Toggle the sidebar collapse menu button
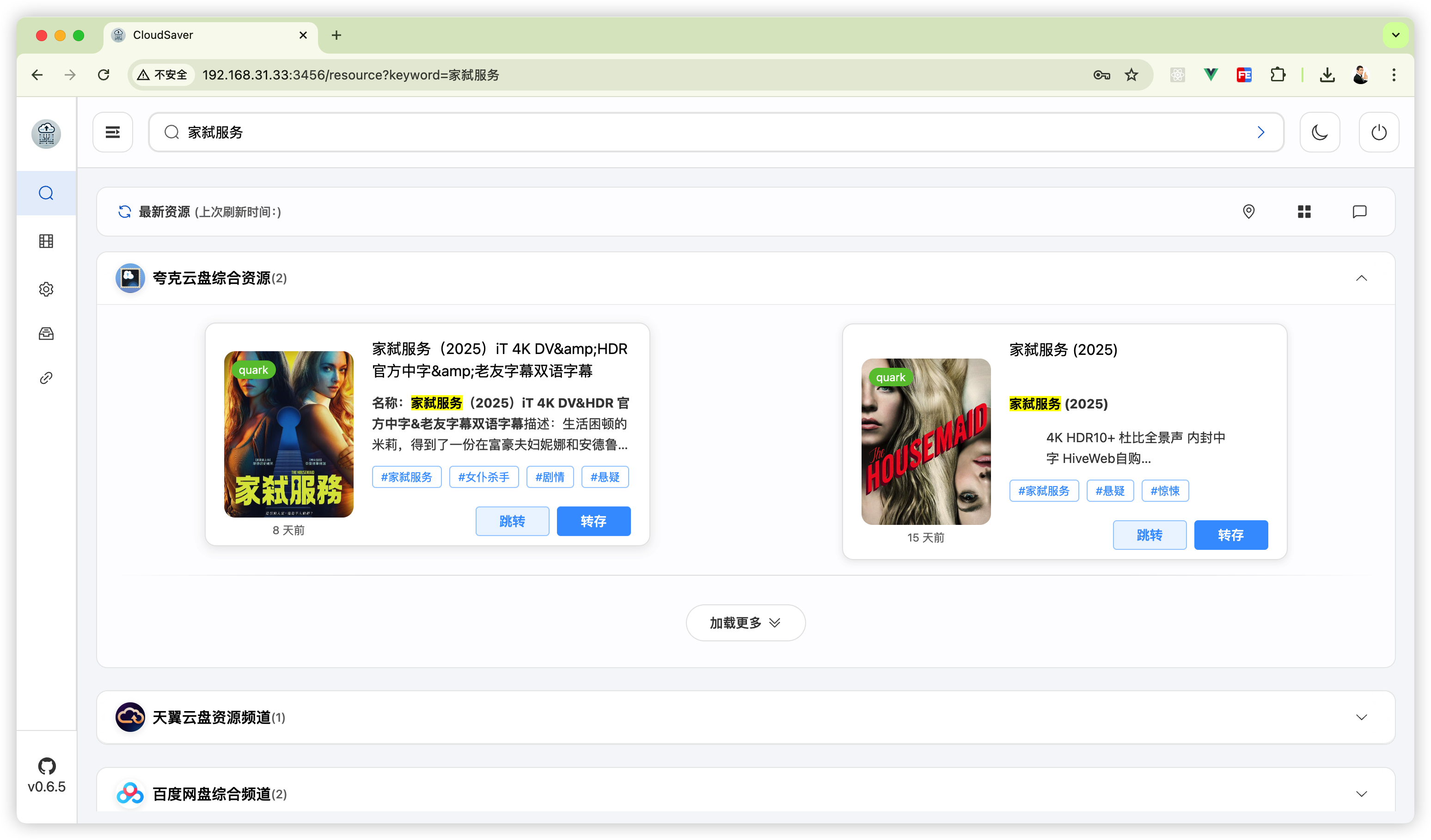Screen dimensions: 1431x840 click(x=112, y=132)
